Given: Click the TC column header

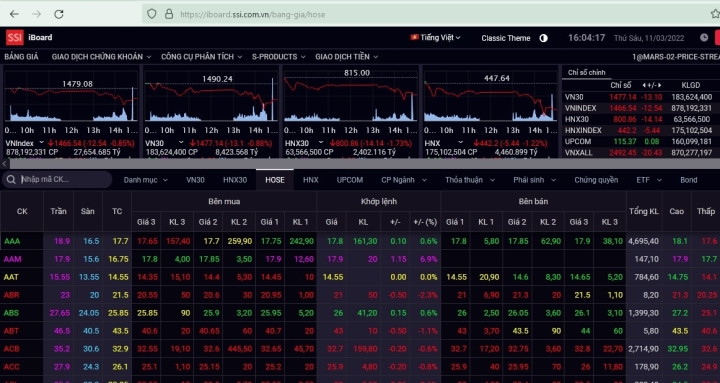Looking at the screenshot, I should (117, 211).
